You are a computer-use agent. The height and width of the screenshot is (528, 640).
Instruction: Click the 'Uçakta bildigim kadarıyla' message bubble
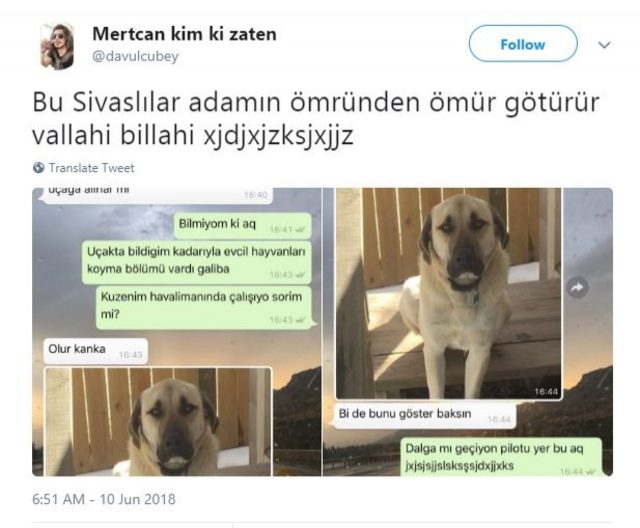click(x=196, y=262)
